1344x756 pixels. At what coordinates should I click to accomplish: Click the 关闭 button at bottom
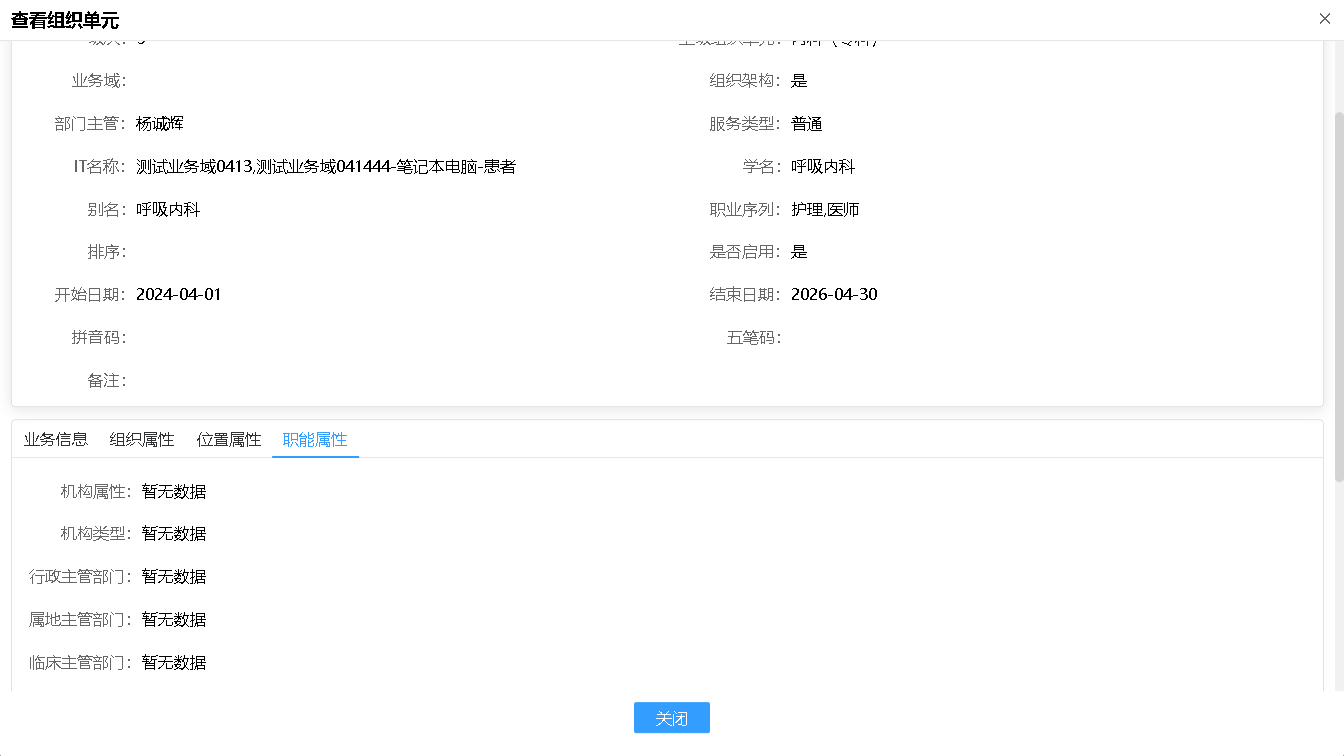coord(671,717)
